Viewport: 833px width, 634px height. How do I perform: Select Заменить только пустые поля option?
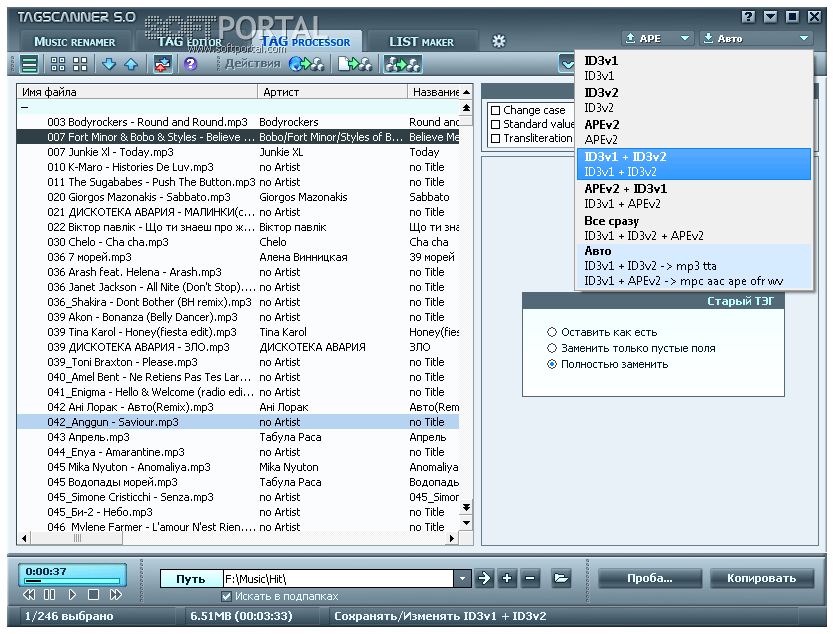tap(552, 348)
